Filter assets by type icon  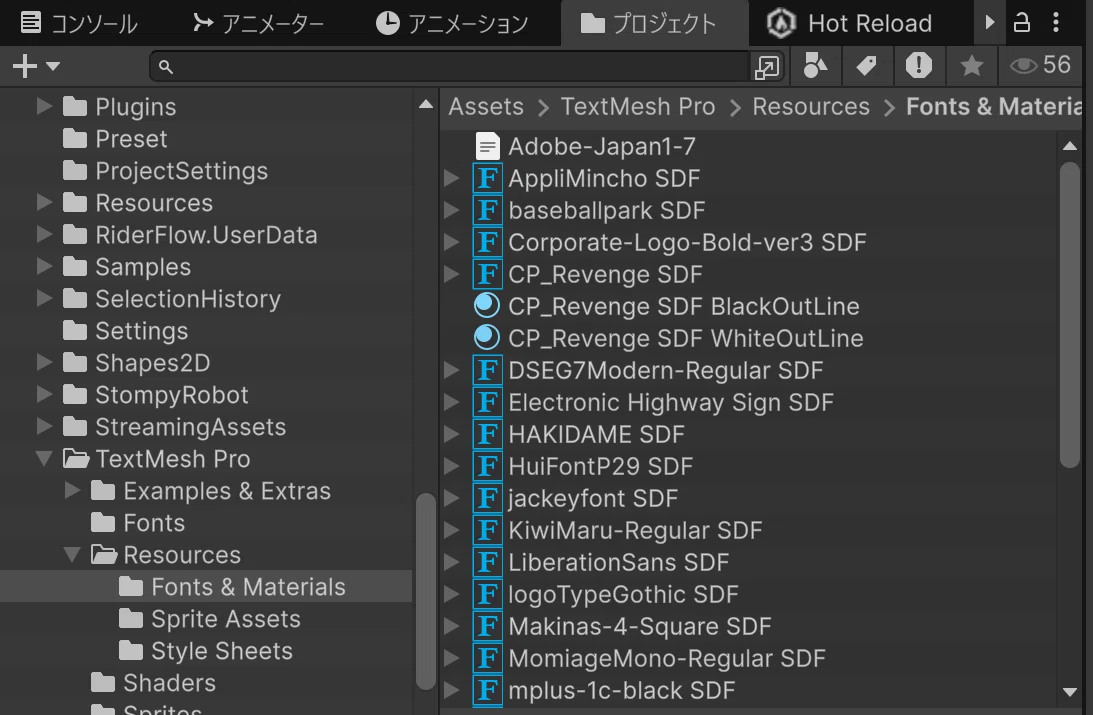coord(815,66)
